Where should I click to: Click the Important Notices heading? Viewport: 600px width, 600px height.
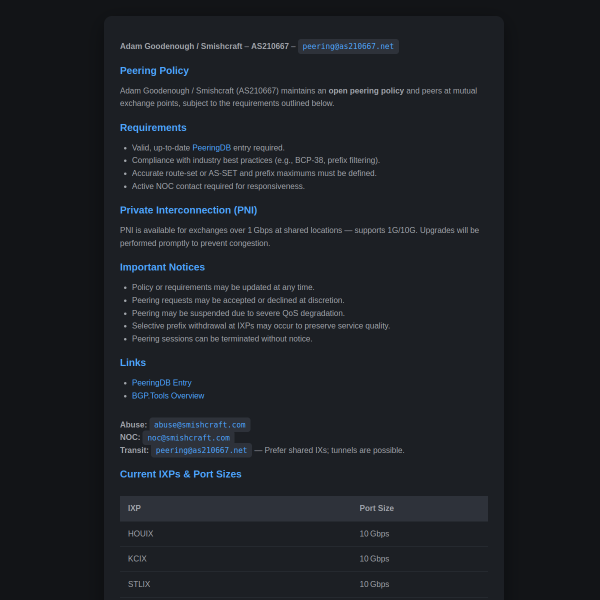(162, 267)
